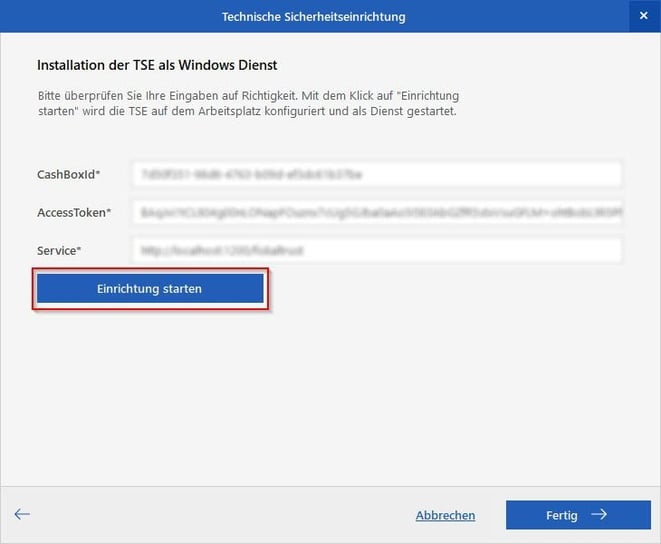Click the asterisk after the Service label
Screen dimensions: 661x544
coord(77,250)
